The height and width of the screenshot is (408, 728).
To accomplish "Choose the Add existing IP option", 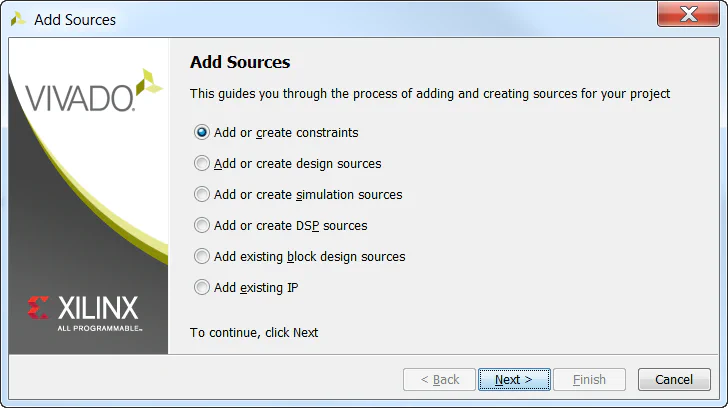I will (x=203, y=287).
